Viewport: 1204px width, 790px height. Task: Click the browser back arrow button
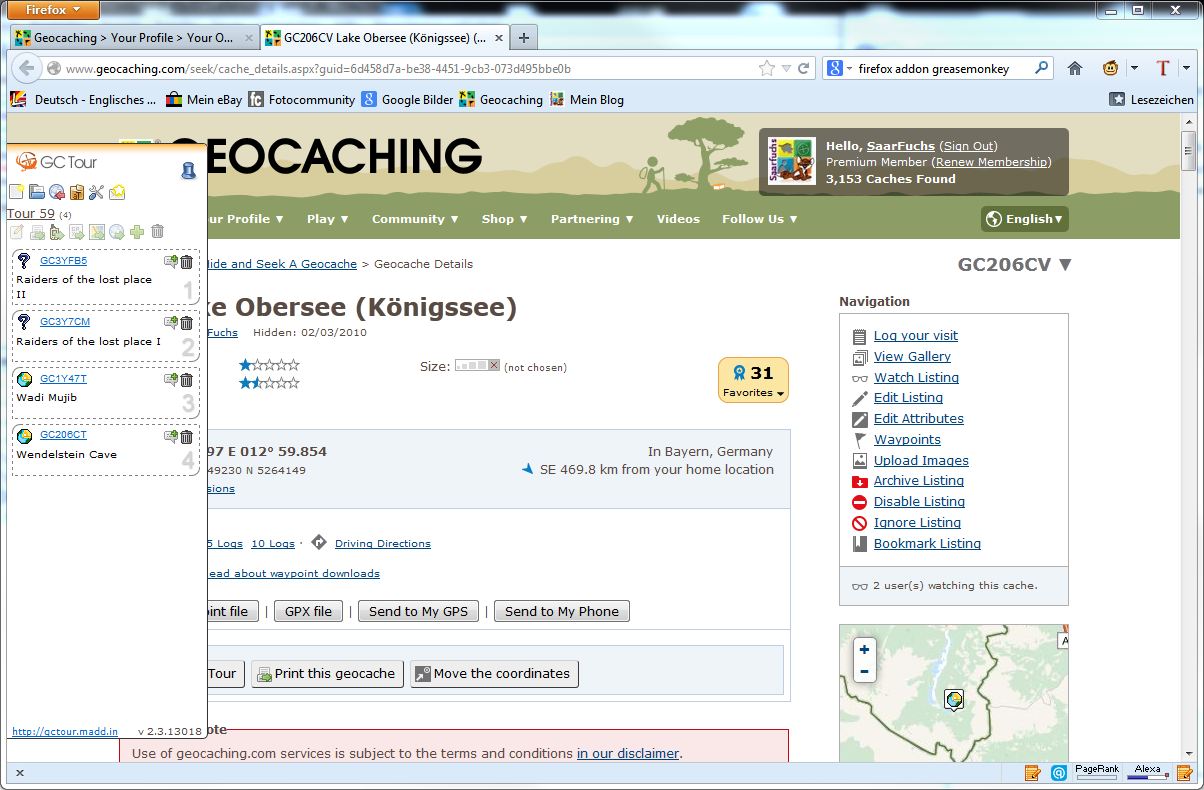(26, 68)
